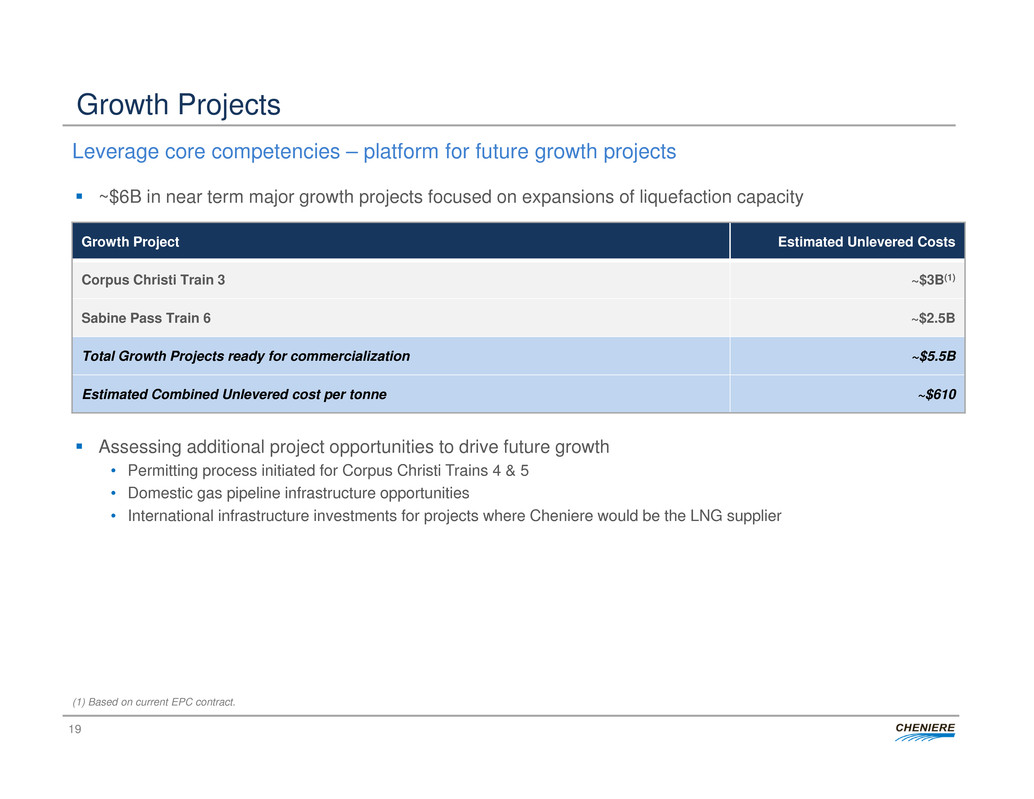This screenshot has height=799, width=1034.
Task: Click the "~$6B in near term" bullet
Action: (450, 197)
